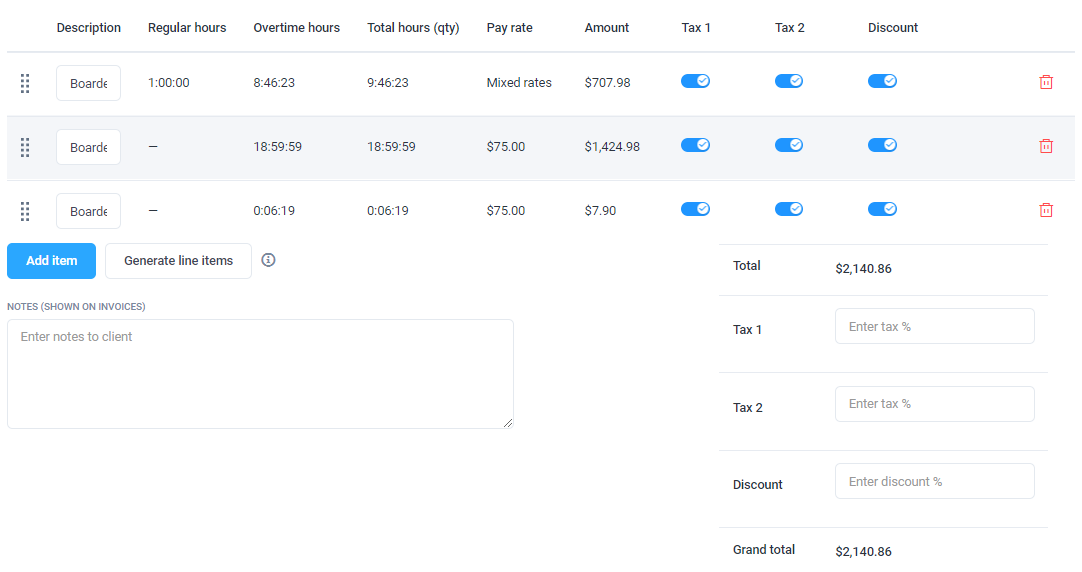Focus the Tax 2 percentage field

(x=934, y=404)
